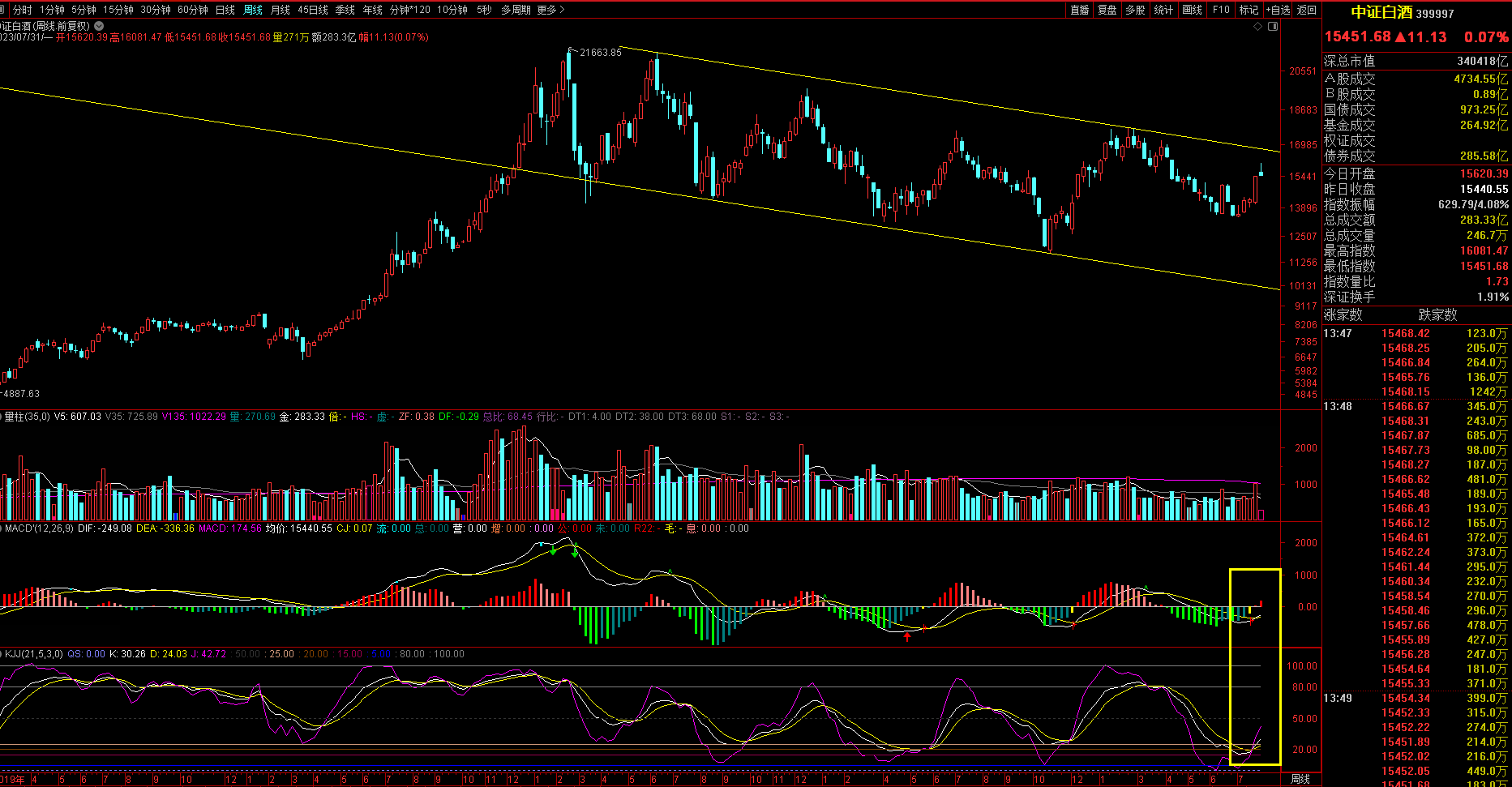Select the 30分钟 period
1512x787 pixels.
(156, 10)
